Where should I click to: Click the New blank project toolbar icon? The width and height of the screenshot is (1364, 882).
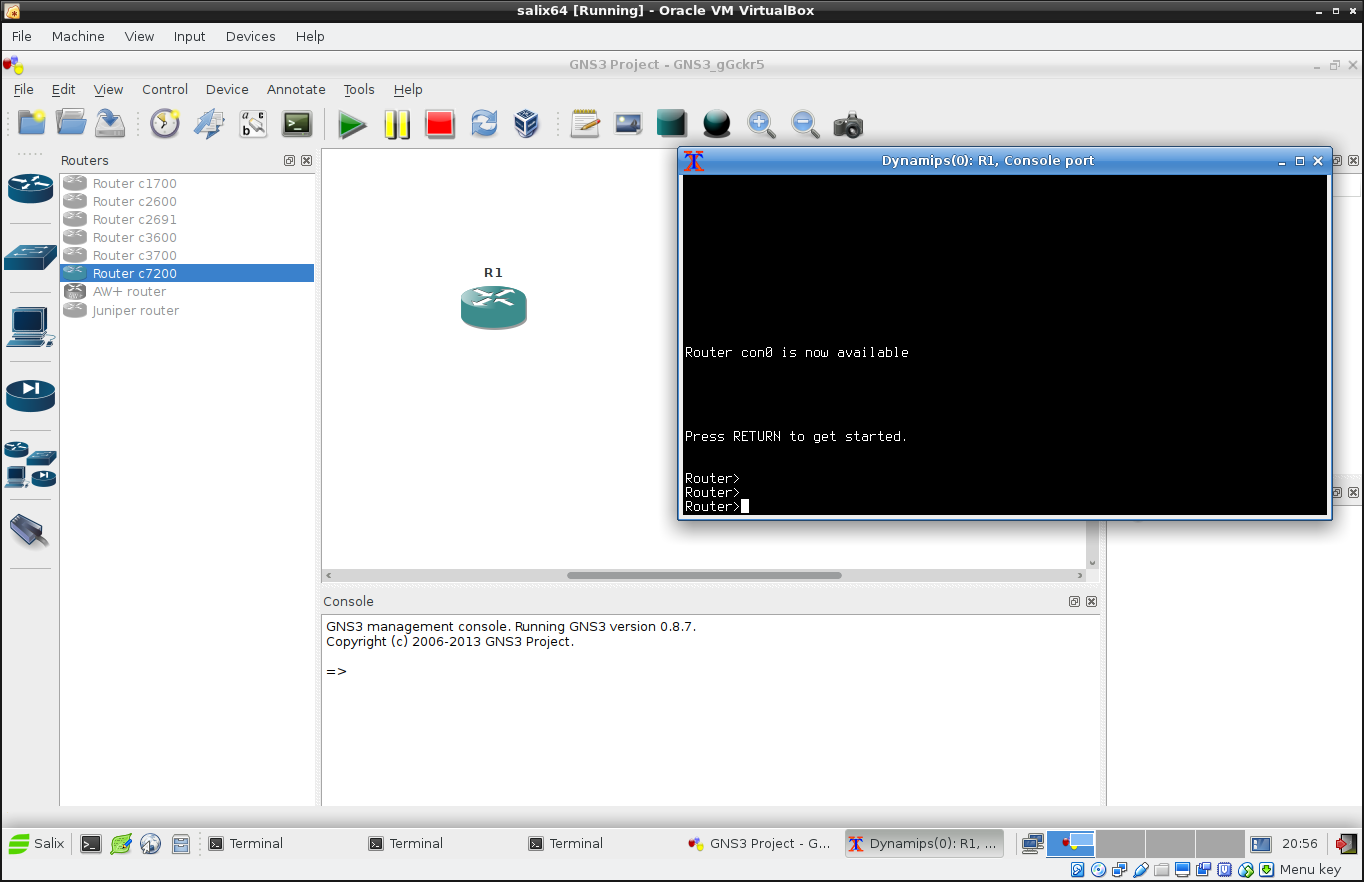click(32, 124)
